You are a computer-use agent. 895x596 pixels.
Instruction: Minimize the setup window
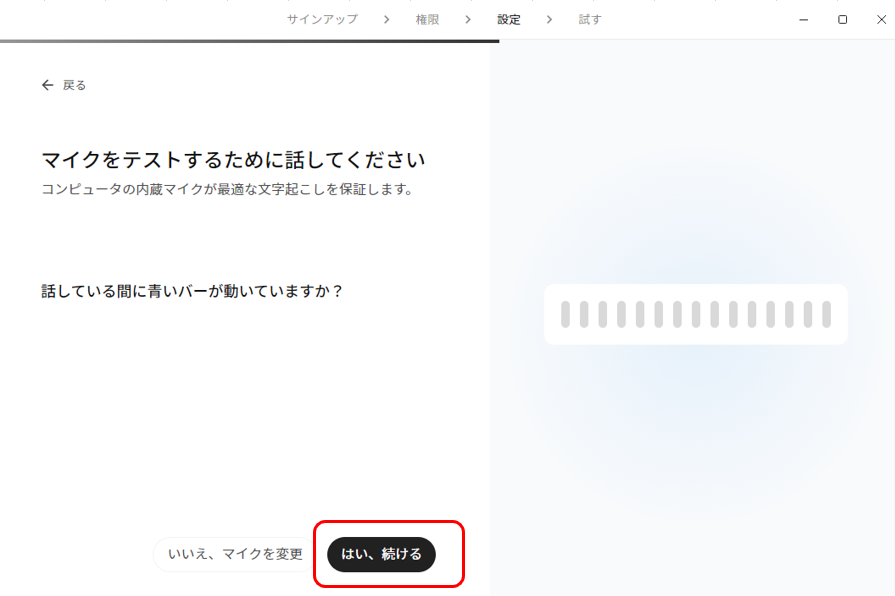pyautogui.click(x=804, y=19)
